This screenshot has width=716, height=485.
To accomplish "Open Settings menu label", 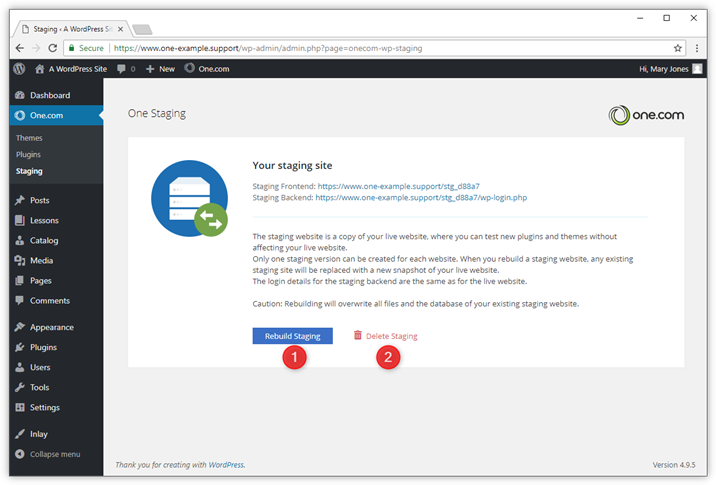I will [45, 407].
